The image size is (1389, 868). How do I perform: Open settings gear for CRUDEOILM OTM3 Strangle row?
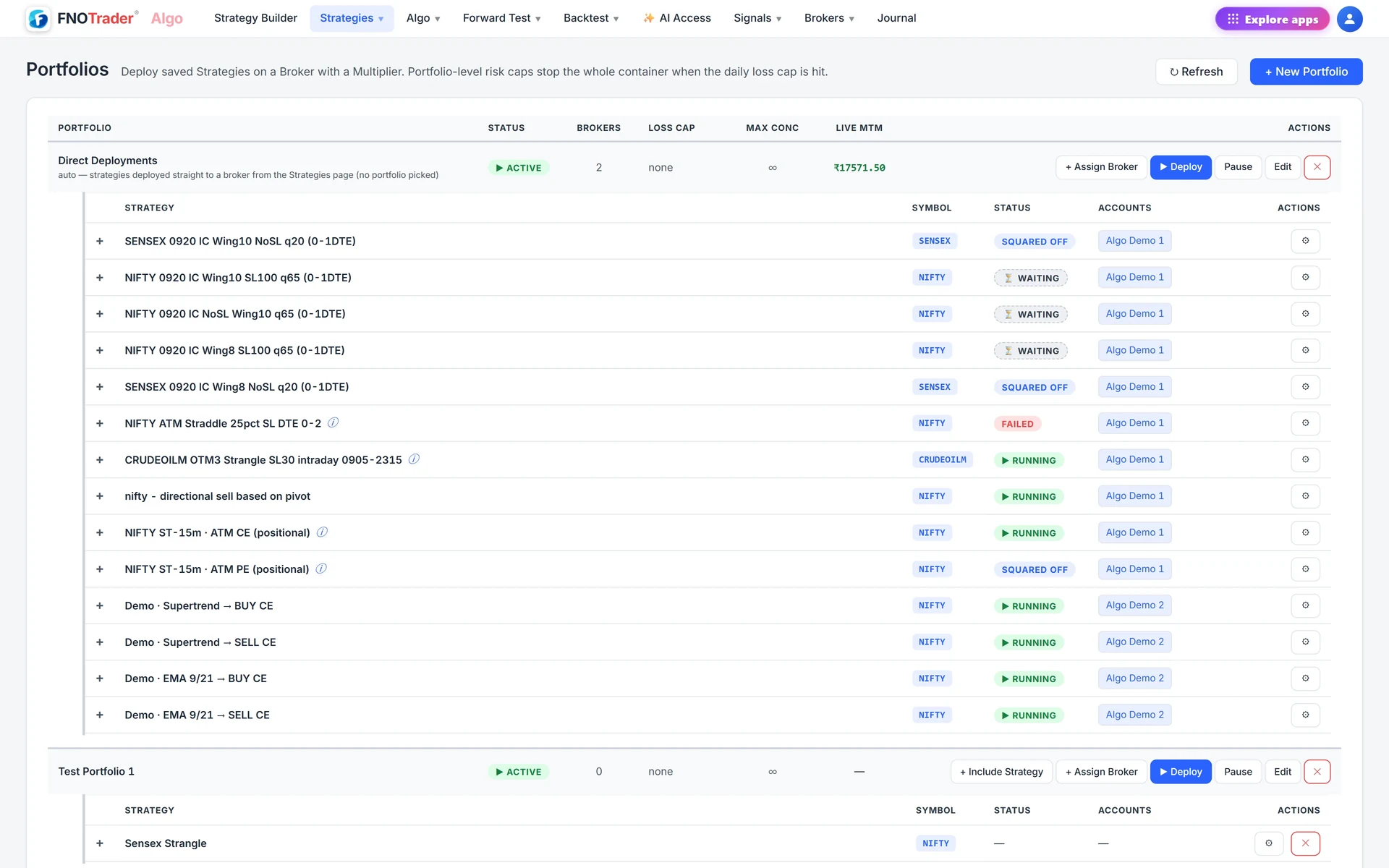click(x=1305, y=459)
